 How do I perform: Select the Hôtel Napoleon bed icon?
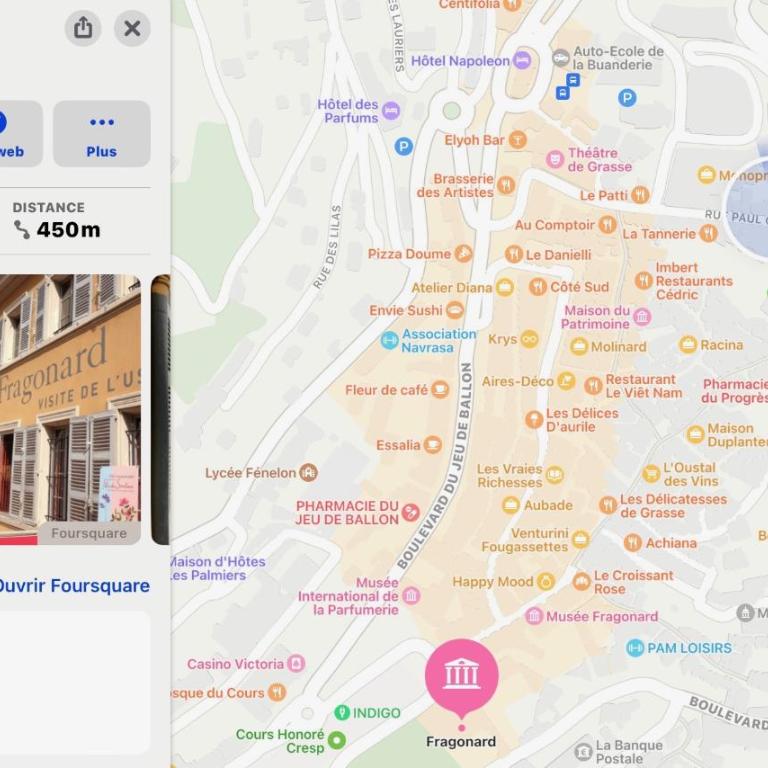click(522, 61)
